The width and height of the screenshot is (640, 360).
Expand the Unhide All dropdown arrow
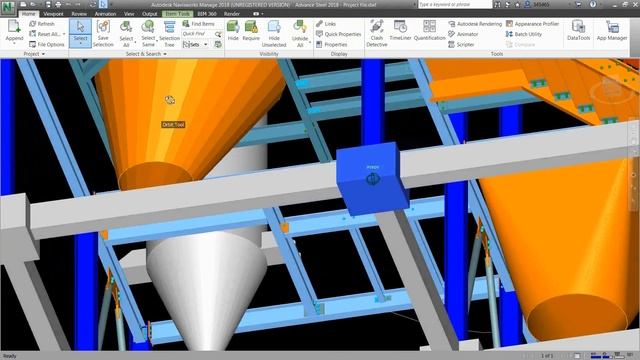(309, 42)
